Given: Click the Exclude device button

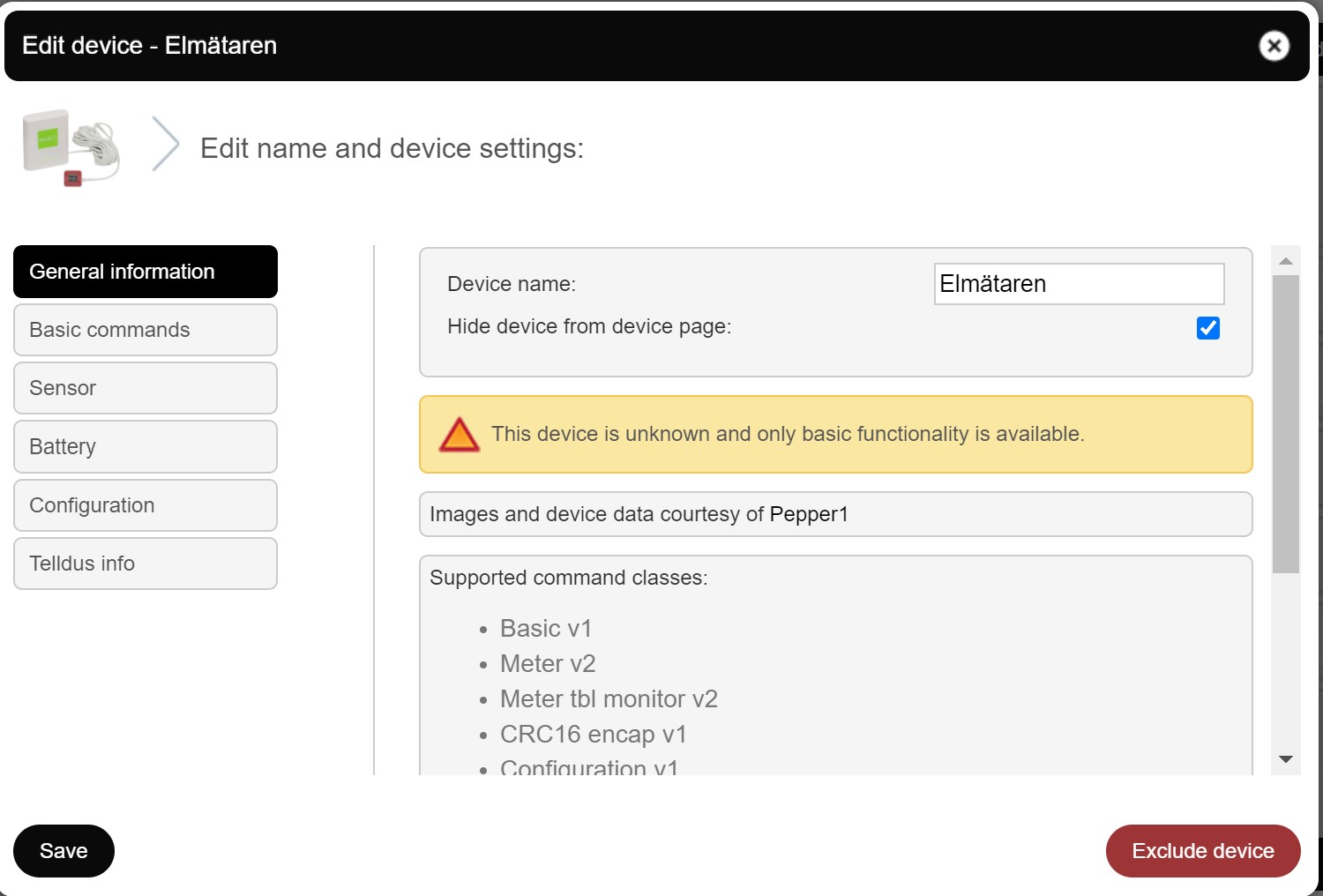Looking at the screenshot, I should tap(1202, 851).
